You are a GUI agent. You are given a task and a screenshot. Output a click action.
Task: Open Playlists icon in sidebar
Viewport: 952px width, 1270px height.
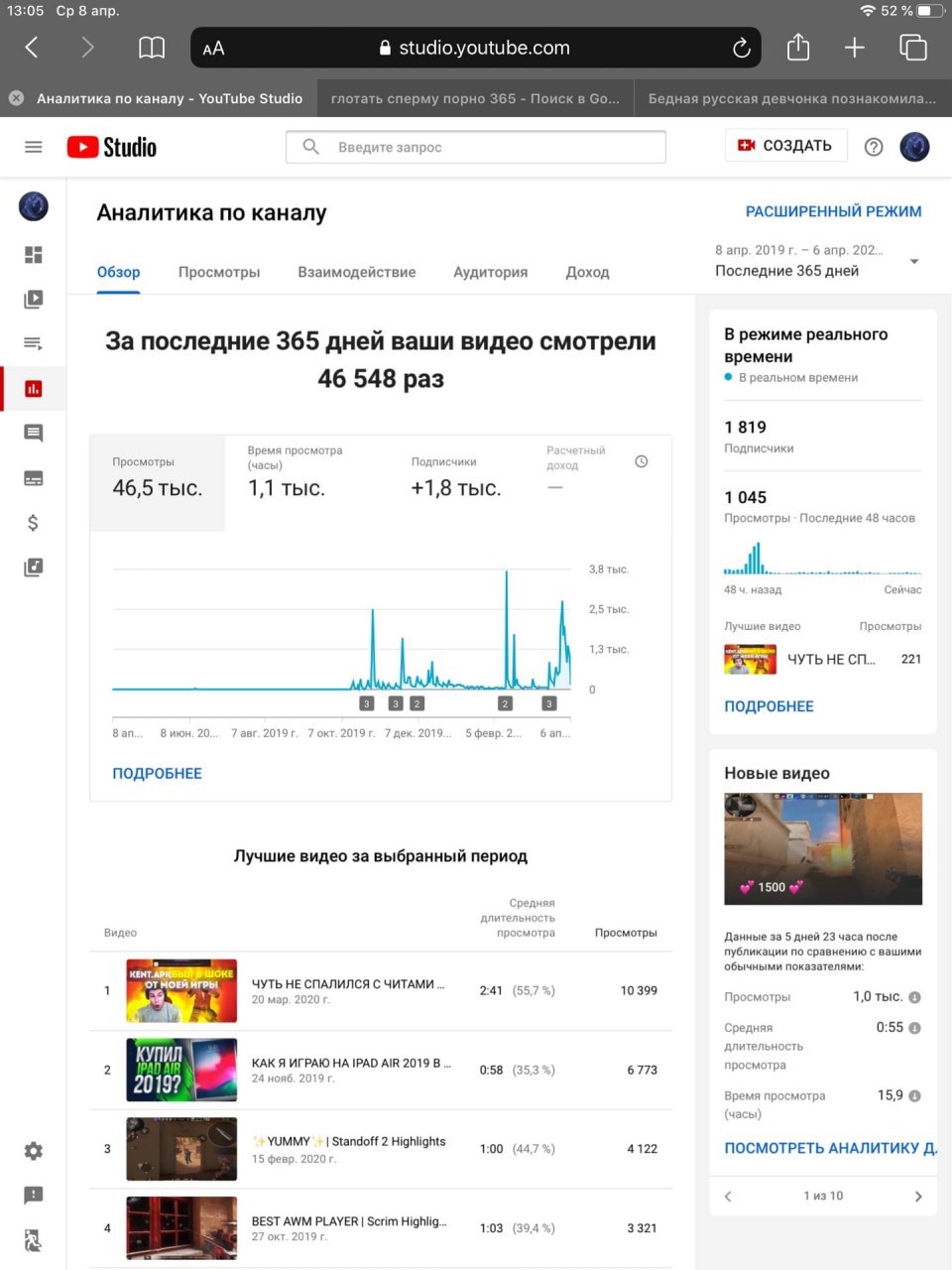34,344
